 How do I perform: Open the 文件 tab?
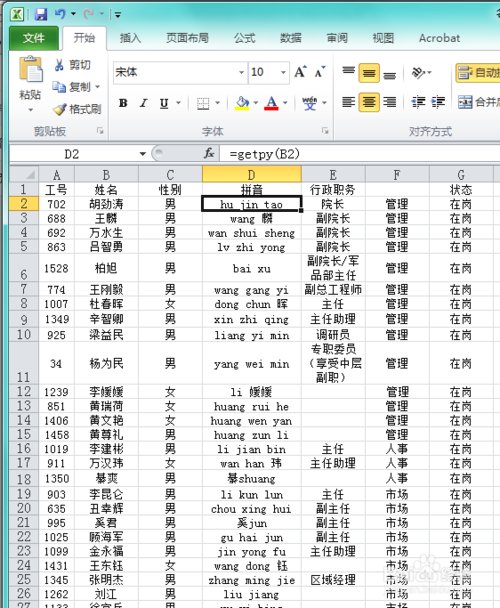(34, 38)
